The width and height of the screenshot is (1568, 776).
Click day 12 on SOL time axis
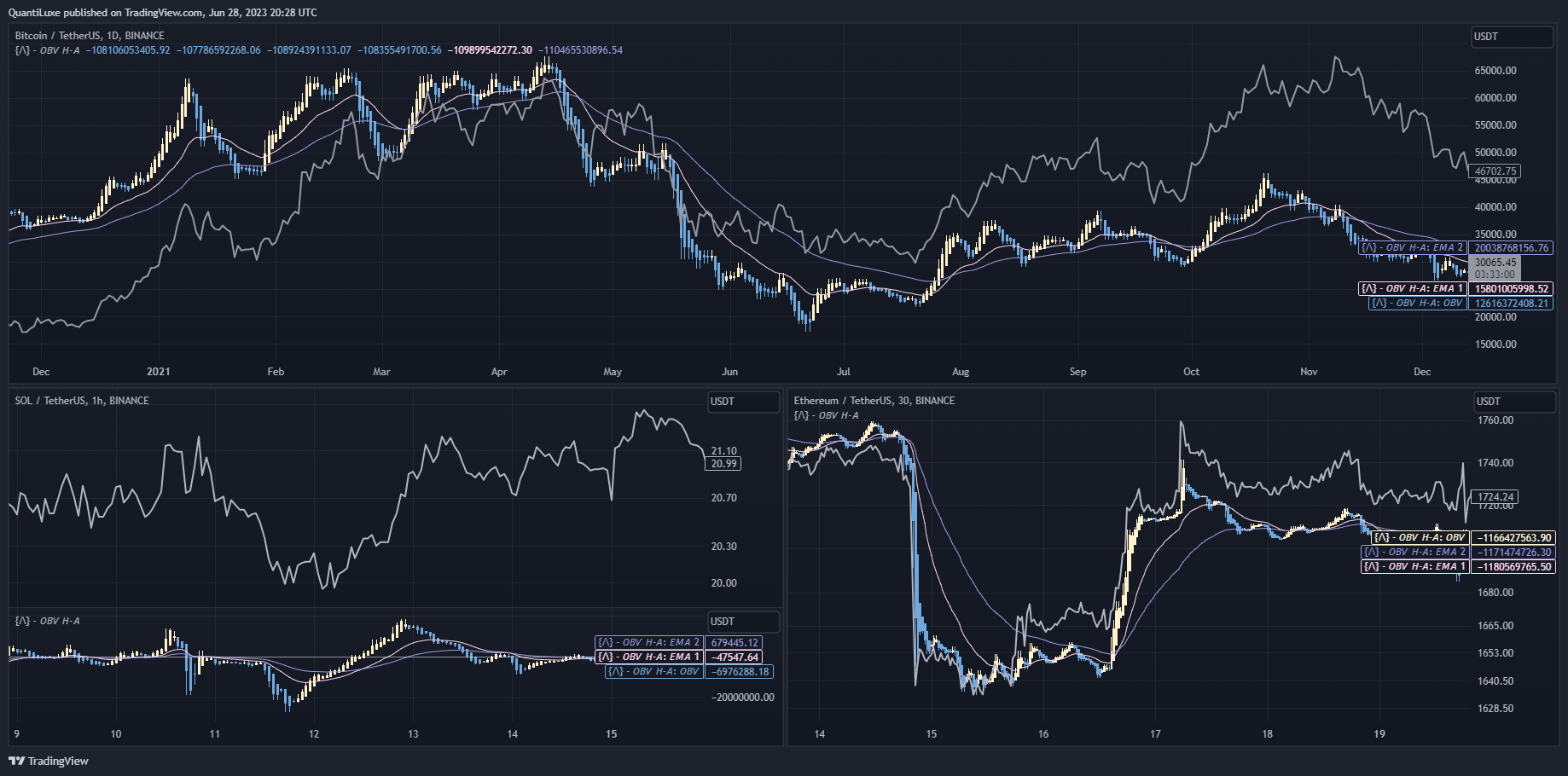(314, 734)
